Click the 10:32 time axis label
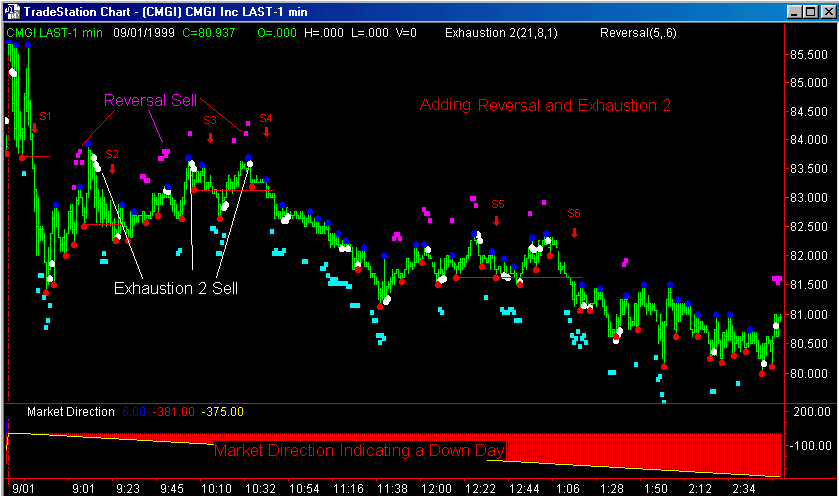 coord(261,489)
